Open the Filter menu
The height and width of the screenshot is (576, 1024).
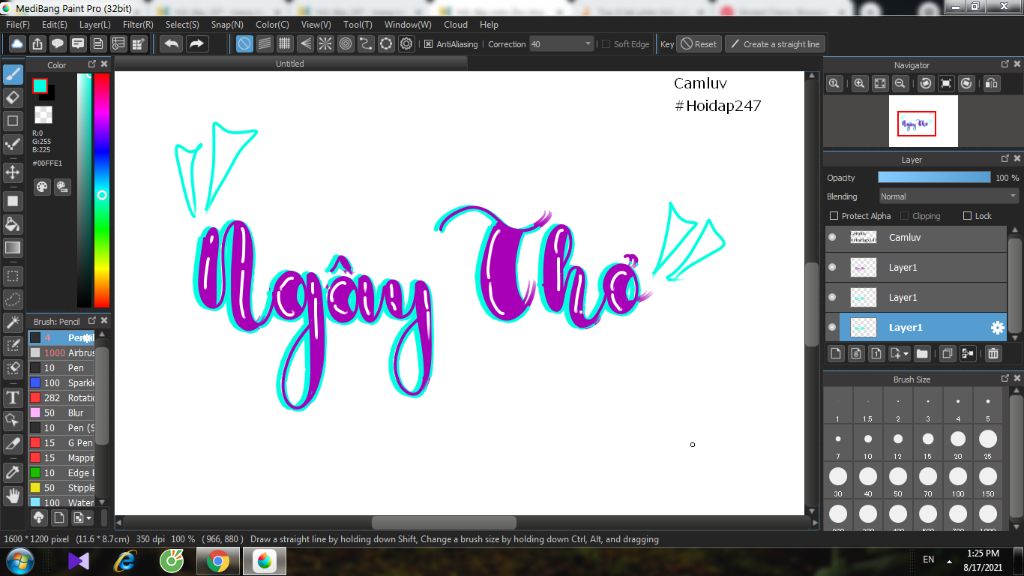[138, 24]
